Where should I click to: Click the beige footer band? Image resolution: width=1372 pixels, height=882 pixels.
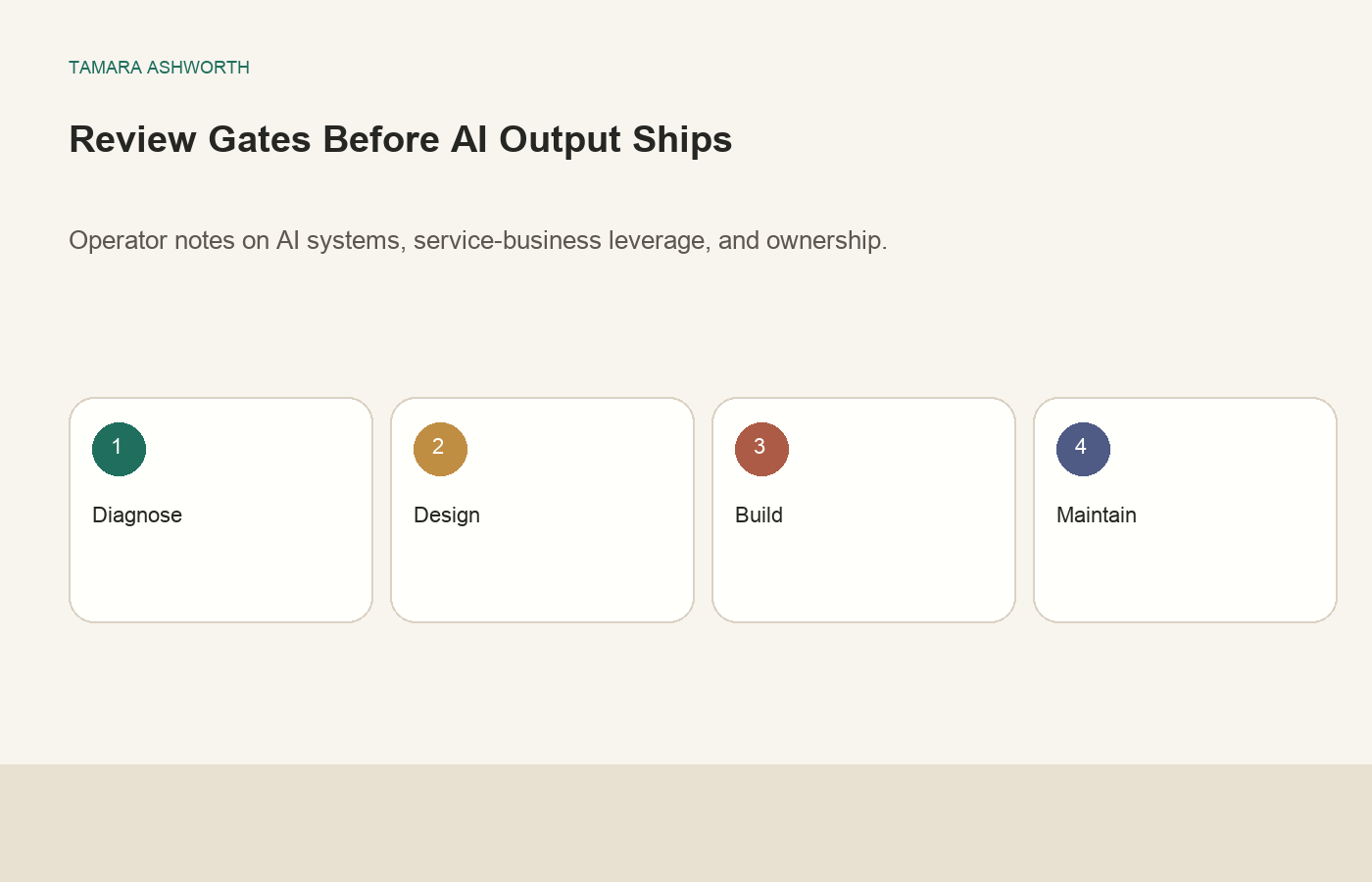click(686, 823)
